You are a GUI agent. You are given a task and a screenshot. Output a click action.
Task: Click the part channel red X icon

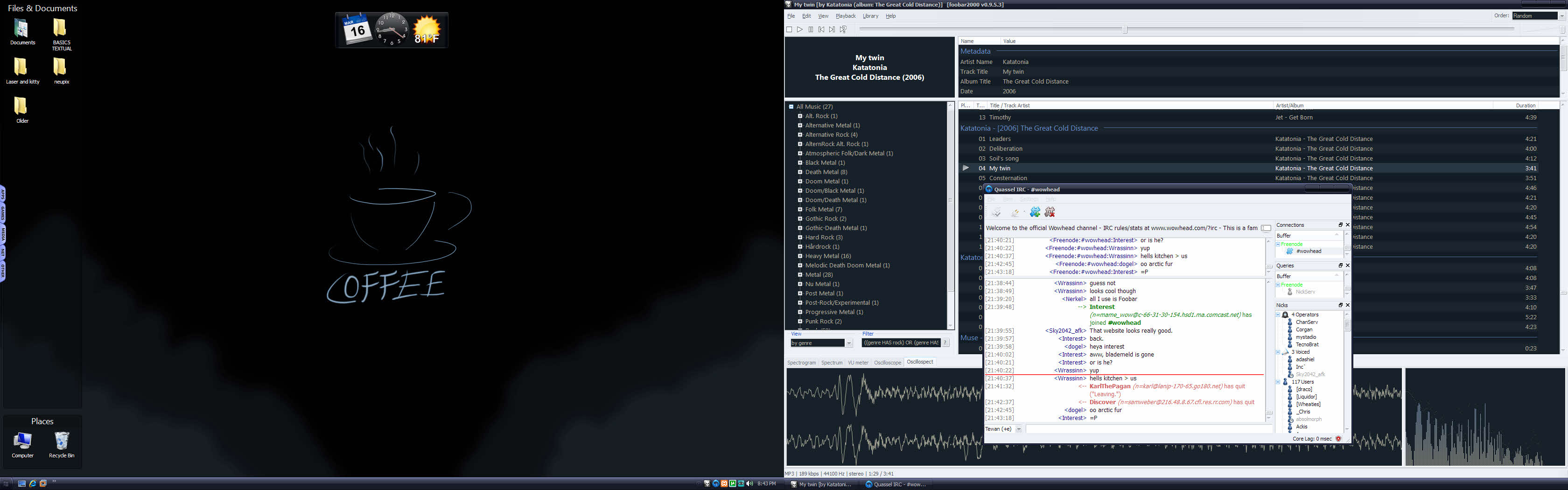[x=1050, y=212]
